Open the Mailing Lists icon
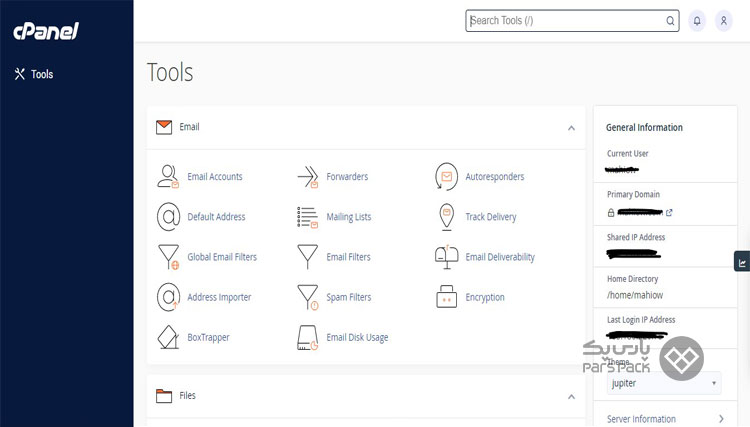Viewport: 750px width, 427px height. click(308, 217)
